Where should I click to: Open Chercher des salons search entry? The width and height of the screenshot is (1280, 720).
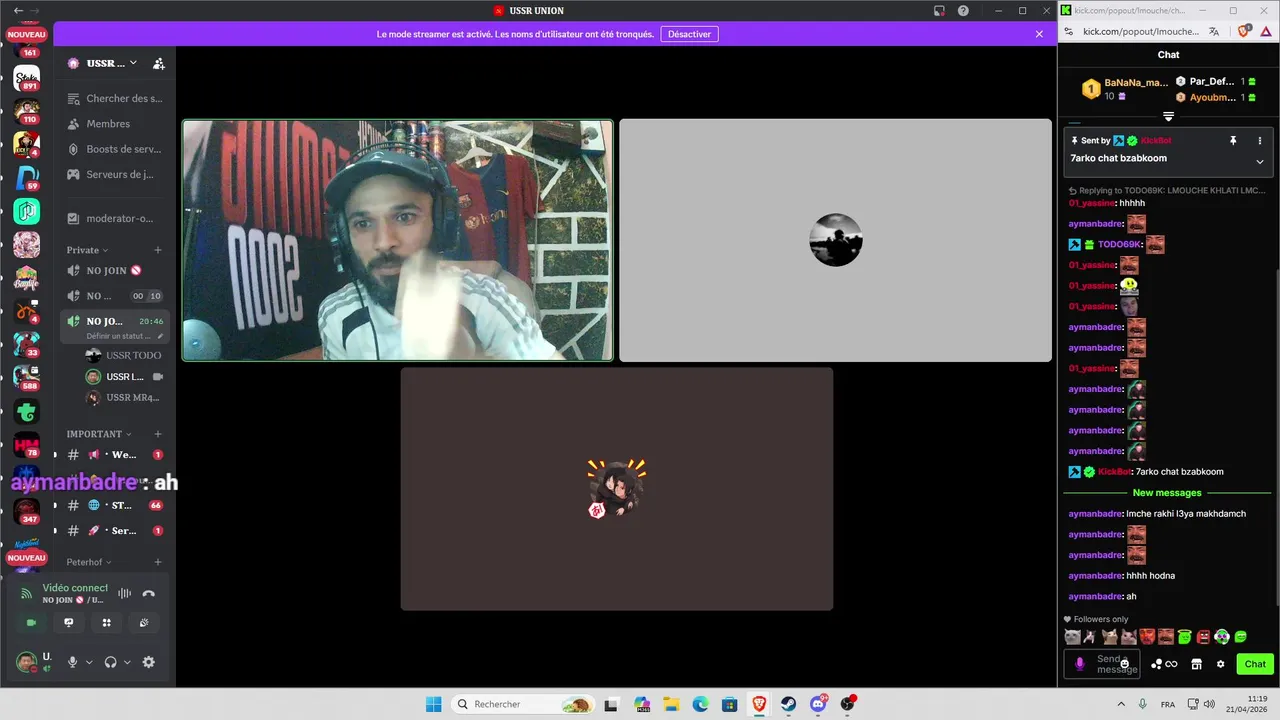click(114, 98)
